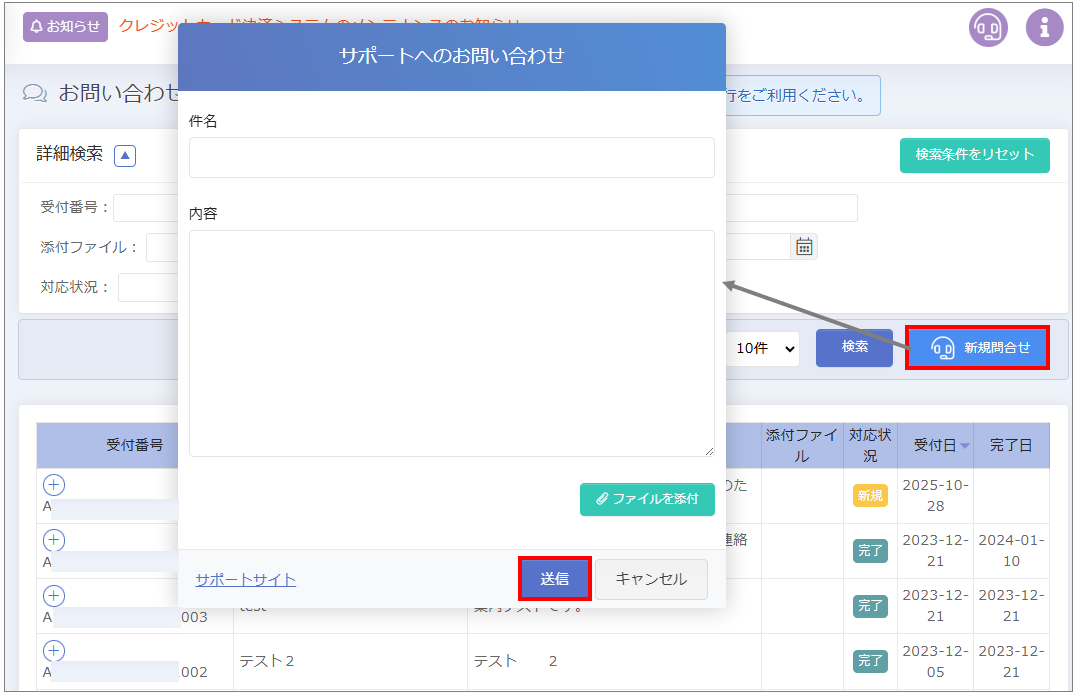Image resolution: width=1075 pixels, height=695 pixels.
Task: Click 検索条件をリセット button
Action: pos(974,155)
